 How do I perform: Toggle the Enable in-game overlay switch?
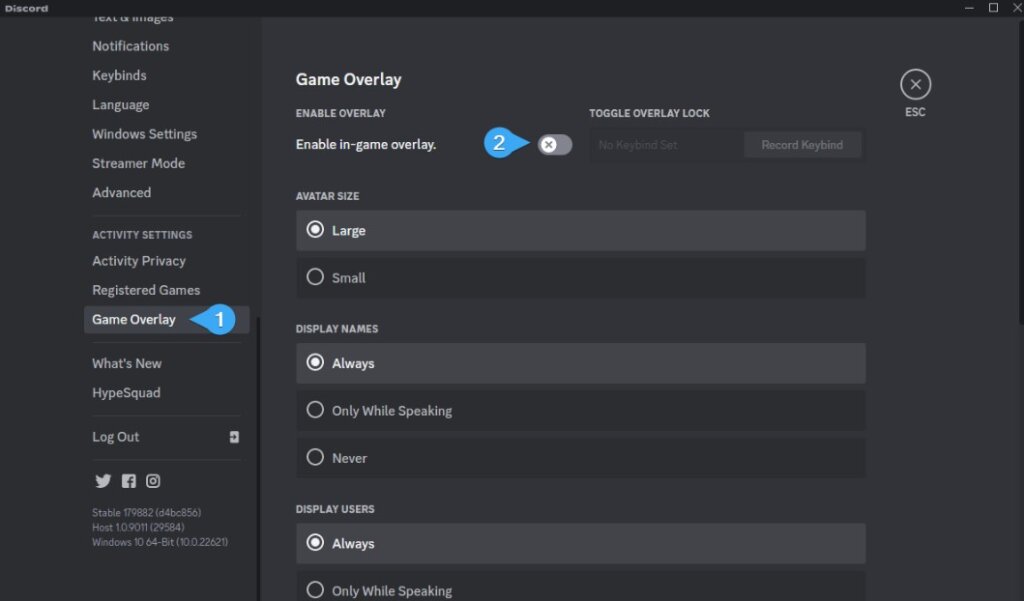click(x=554, y=144)
